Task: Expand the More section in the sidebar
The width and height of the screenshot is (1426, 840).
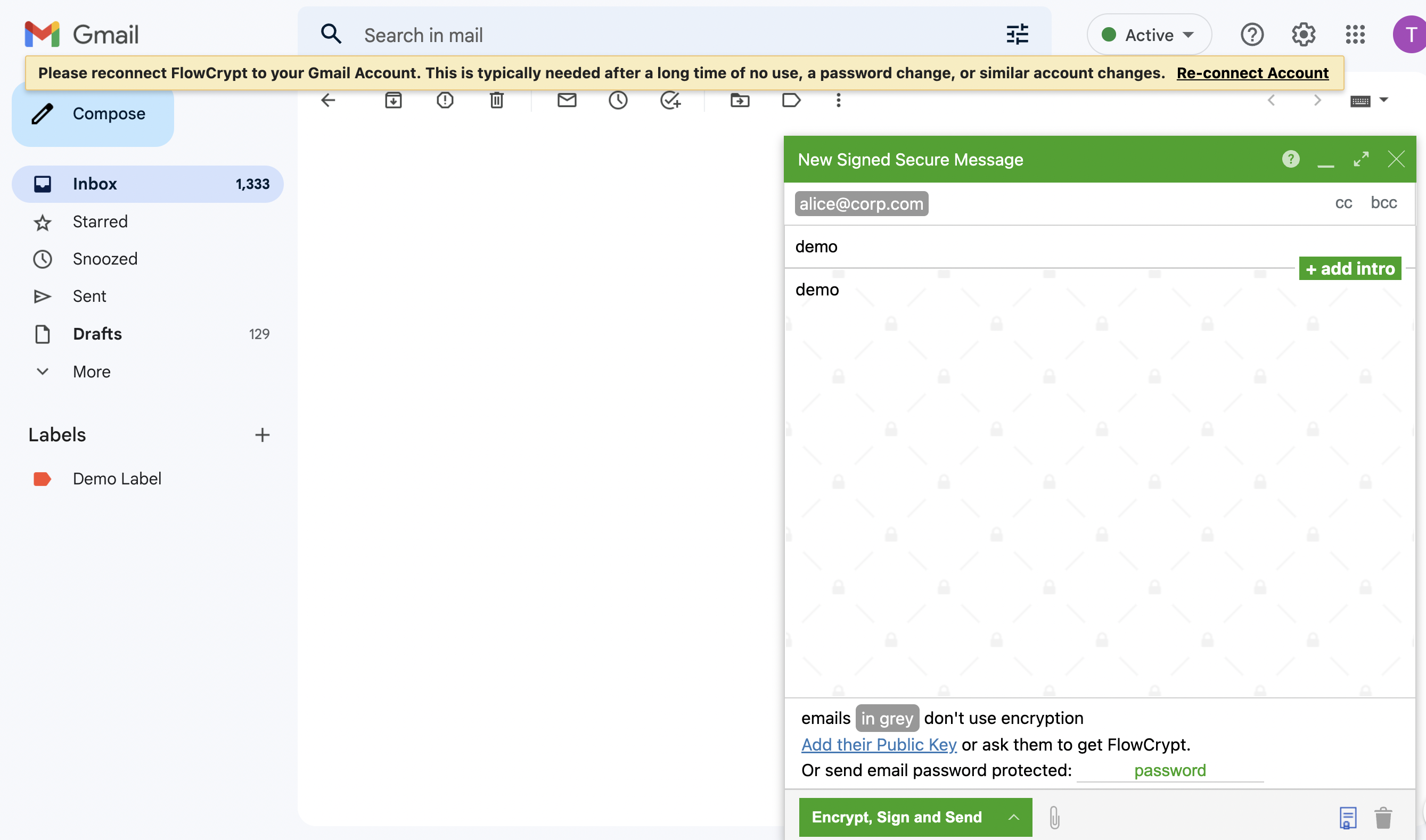Action: coord(91,372)
